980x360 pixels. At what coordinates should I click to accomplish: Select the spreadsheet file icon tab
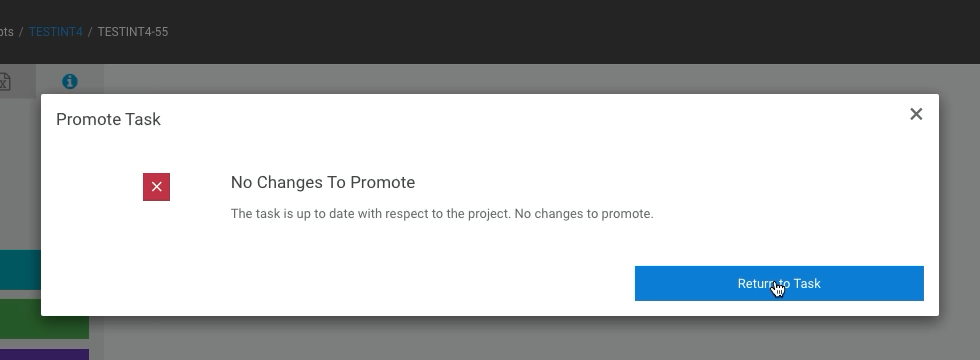click(x=4, y=81)
